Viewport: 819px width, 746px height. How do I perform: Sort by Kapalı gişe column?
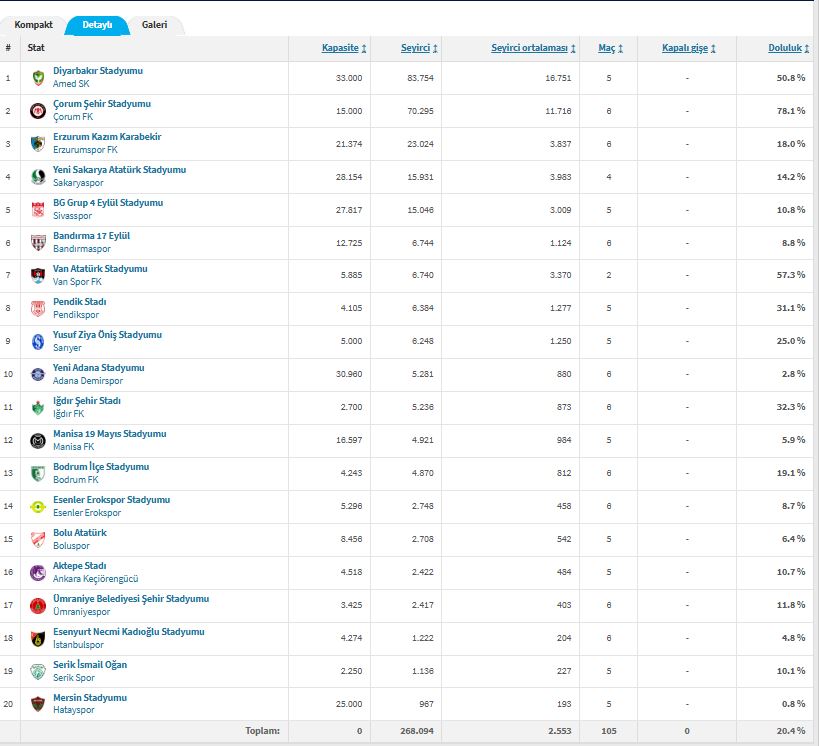pyautogui.click(x=688, y=48)
